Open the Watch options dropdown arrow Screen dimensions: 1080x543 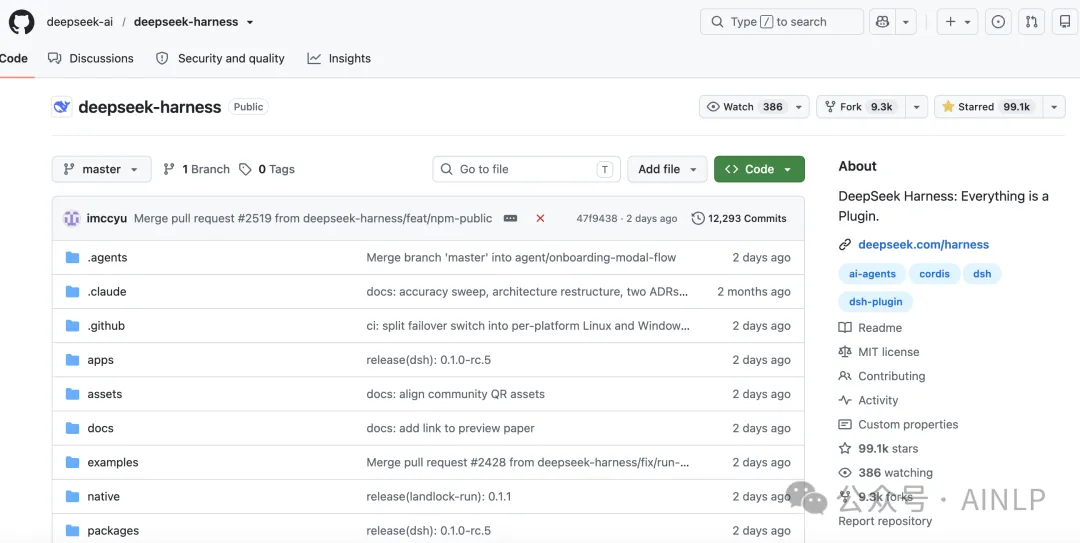pos(799,107)
